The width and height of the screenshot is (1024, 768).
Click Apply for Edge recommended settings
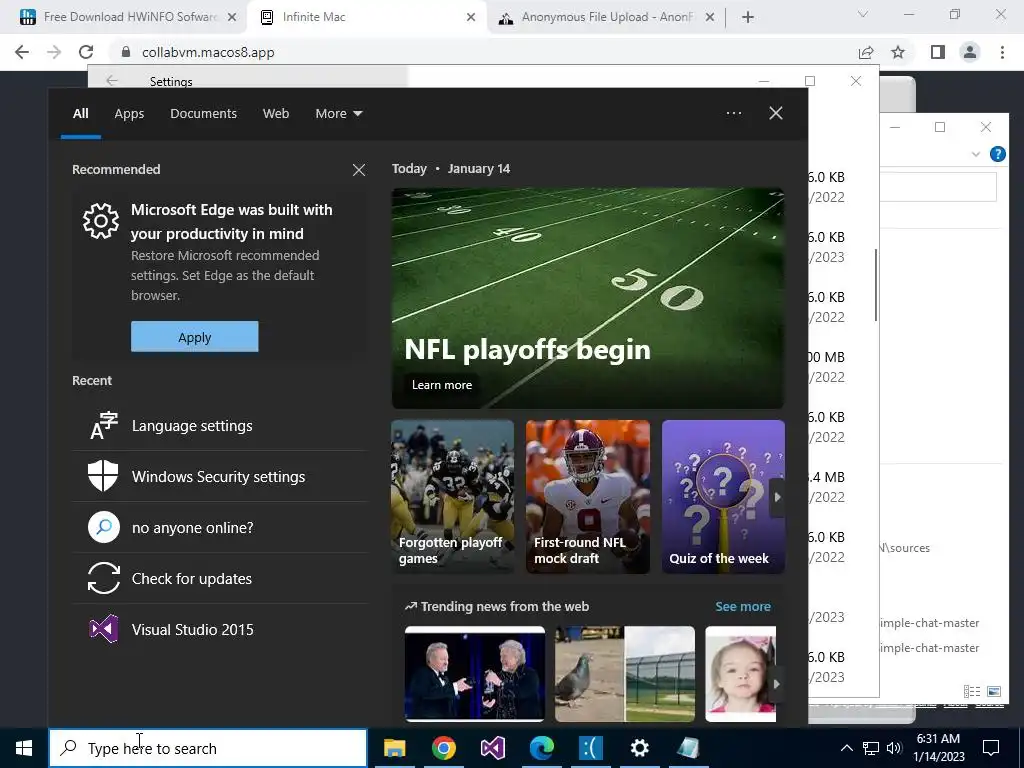coord(195,337)
